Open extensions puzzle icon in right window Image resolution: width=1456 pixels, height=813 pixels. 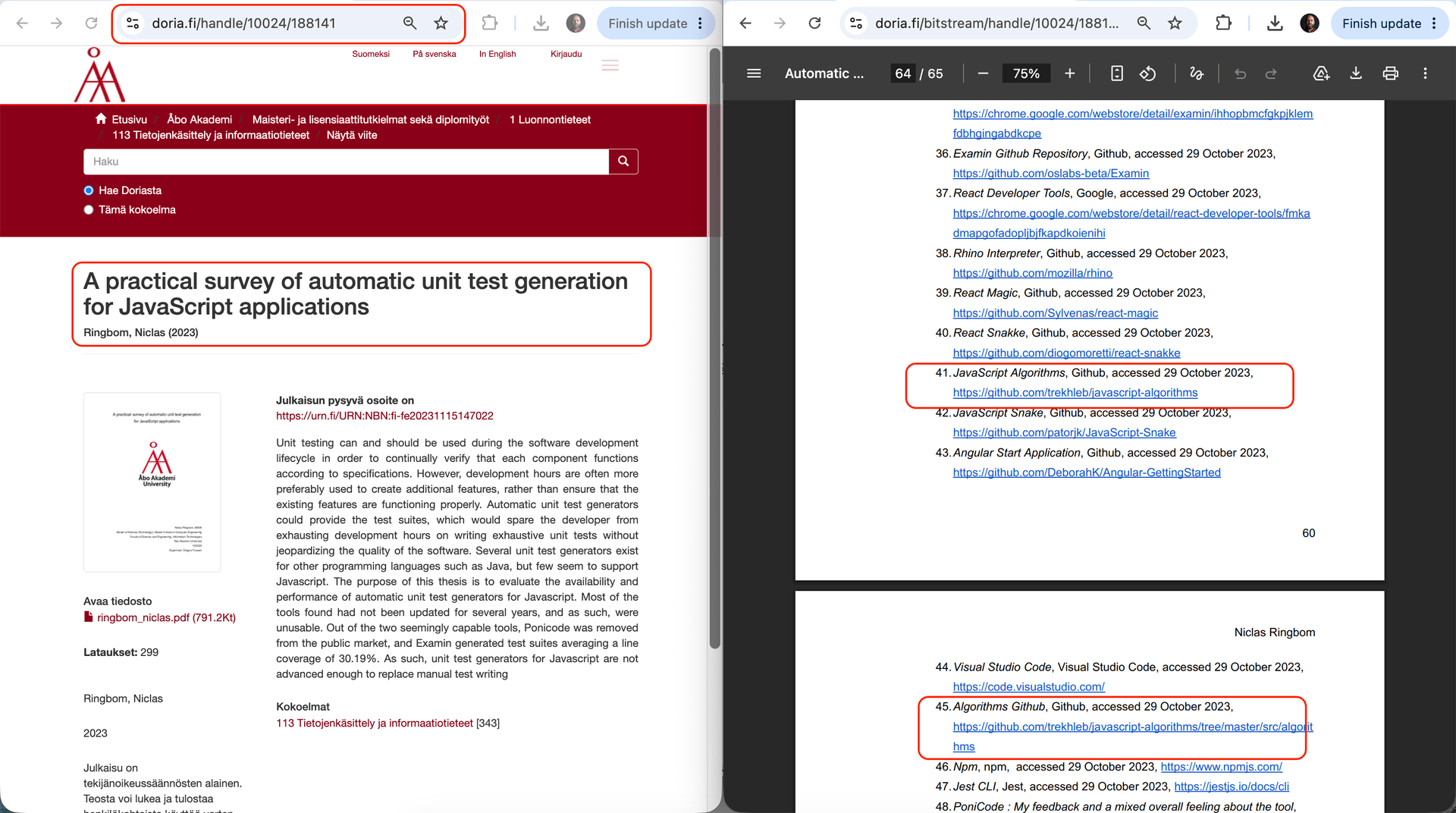[1224, 23]
